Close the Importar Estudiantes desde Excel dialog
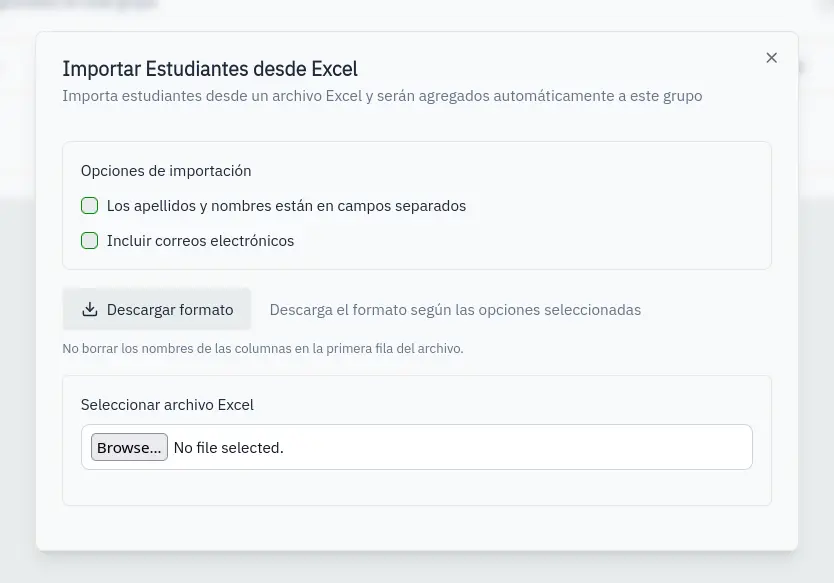 pyautogui.click(x=771, y=57)
